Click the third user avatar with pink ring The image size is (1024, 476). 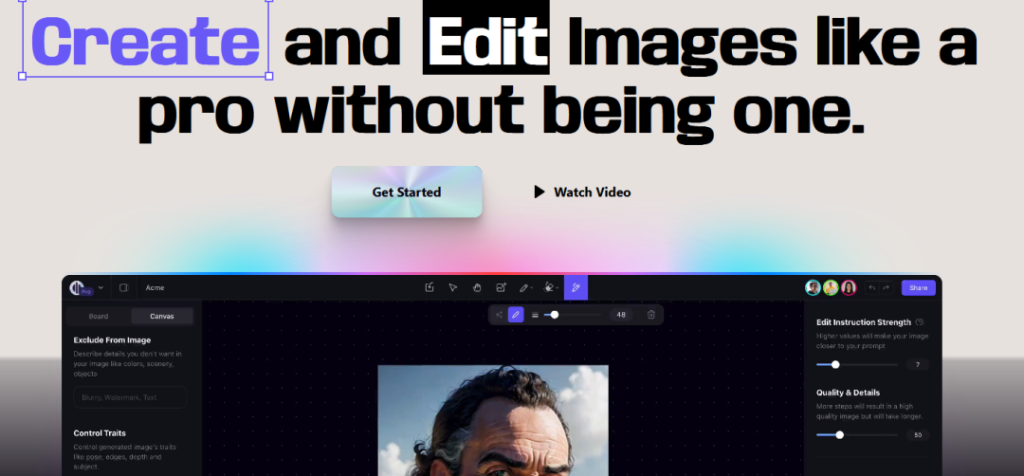[x=848, y=288]
